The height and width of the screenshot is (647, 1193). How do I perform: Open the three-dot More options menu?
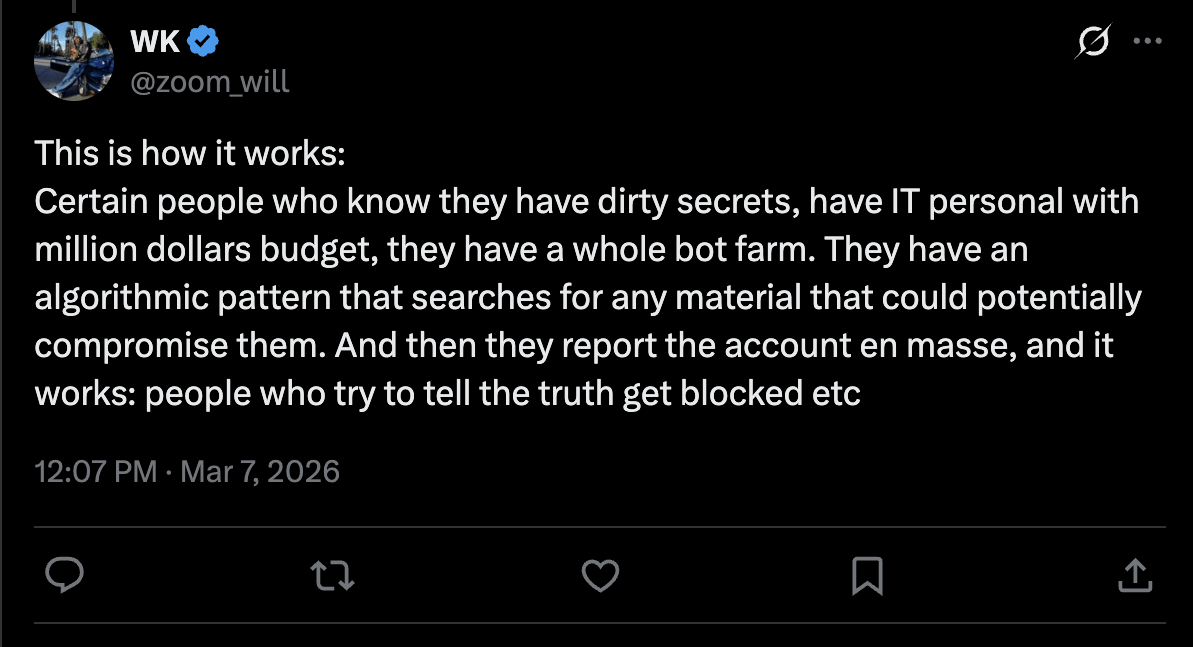click(1146, 42)
